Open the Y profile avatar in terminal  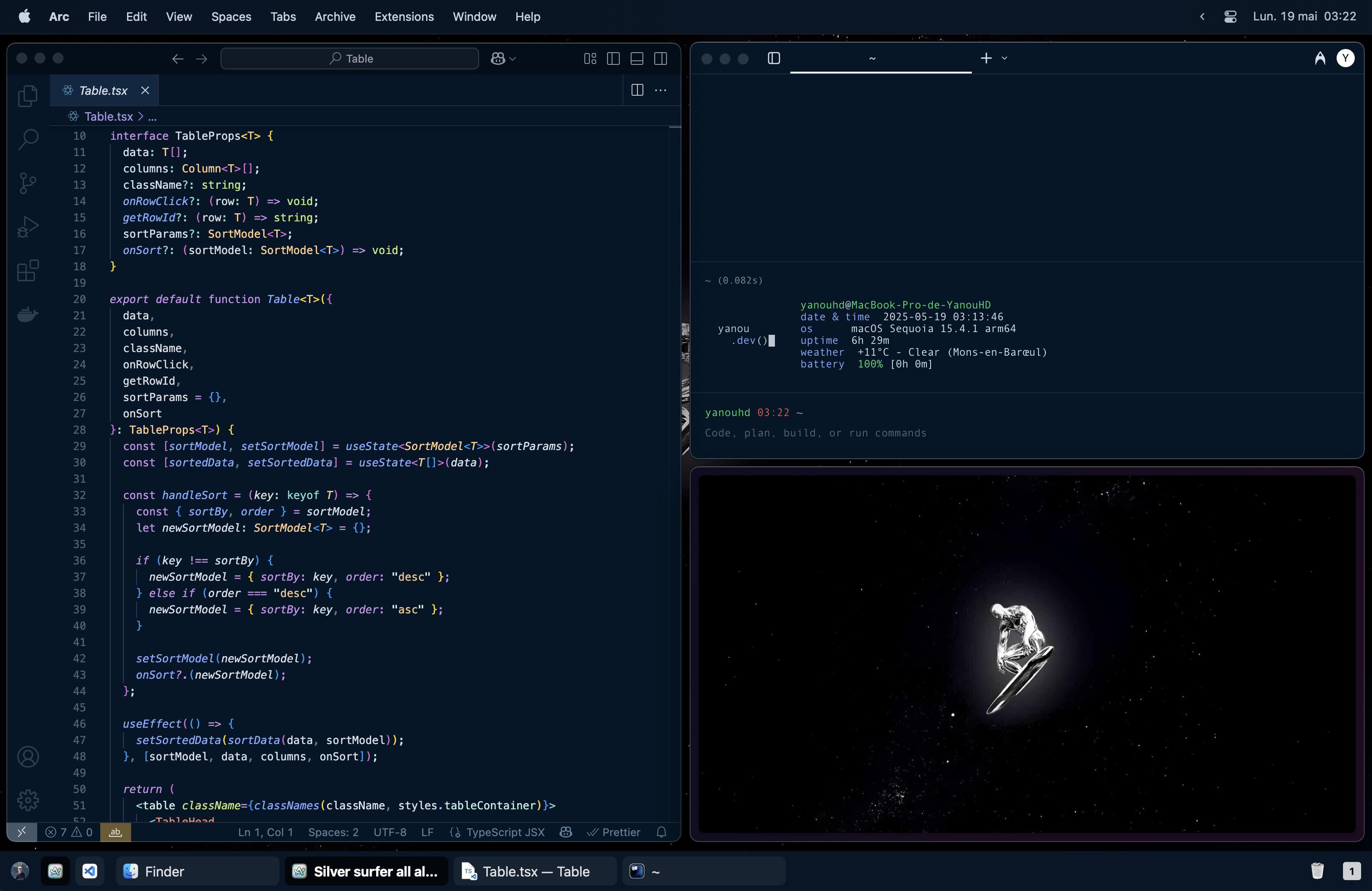(x=1346, y=58)
